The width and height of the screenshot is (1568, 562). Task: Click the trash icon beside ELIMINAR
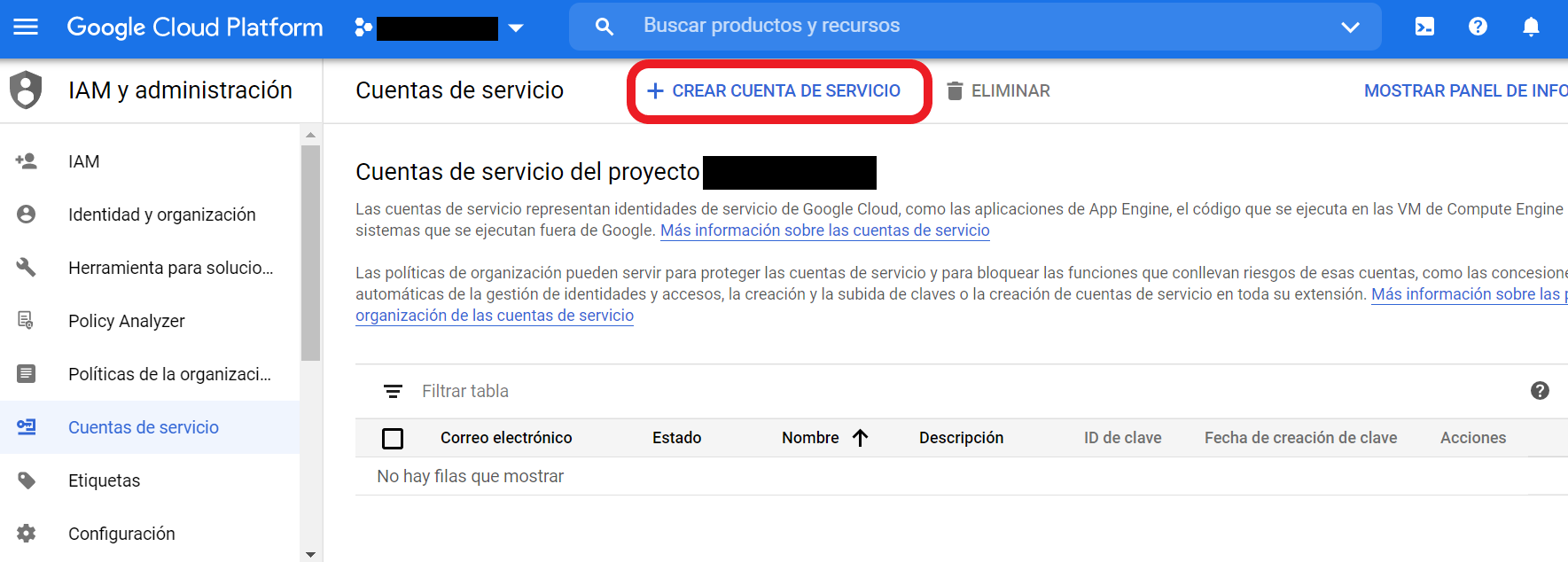(x=955, y=90)
